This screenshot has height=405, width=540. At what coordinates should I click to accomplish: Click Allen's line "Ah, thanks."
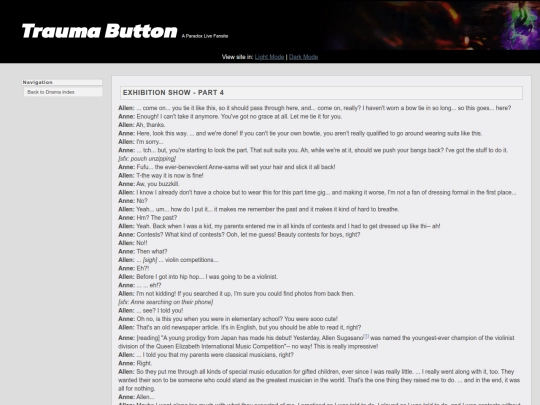142,125
